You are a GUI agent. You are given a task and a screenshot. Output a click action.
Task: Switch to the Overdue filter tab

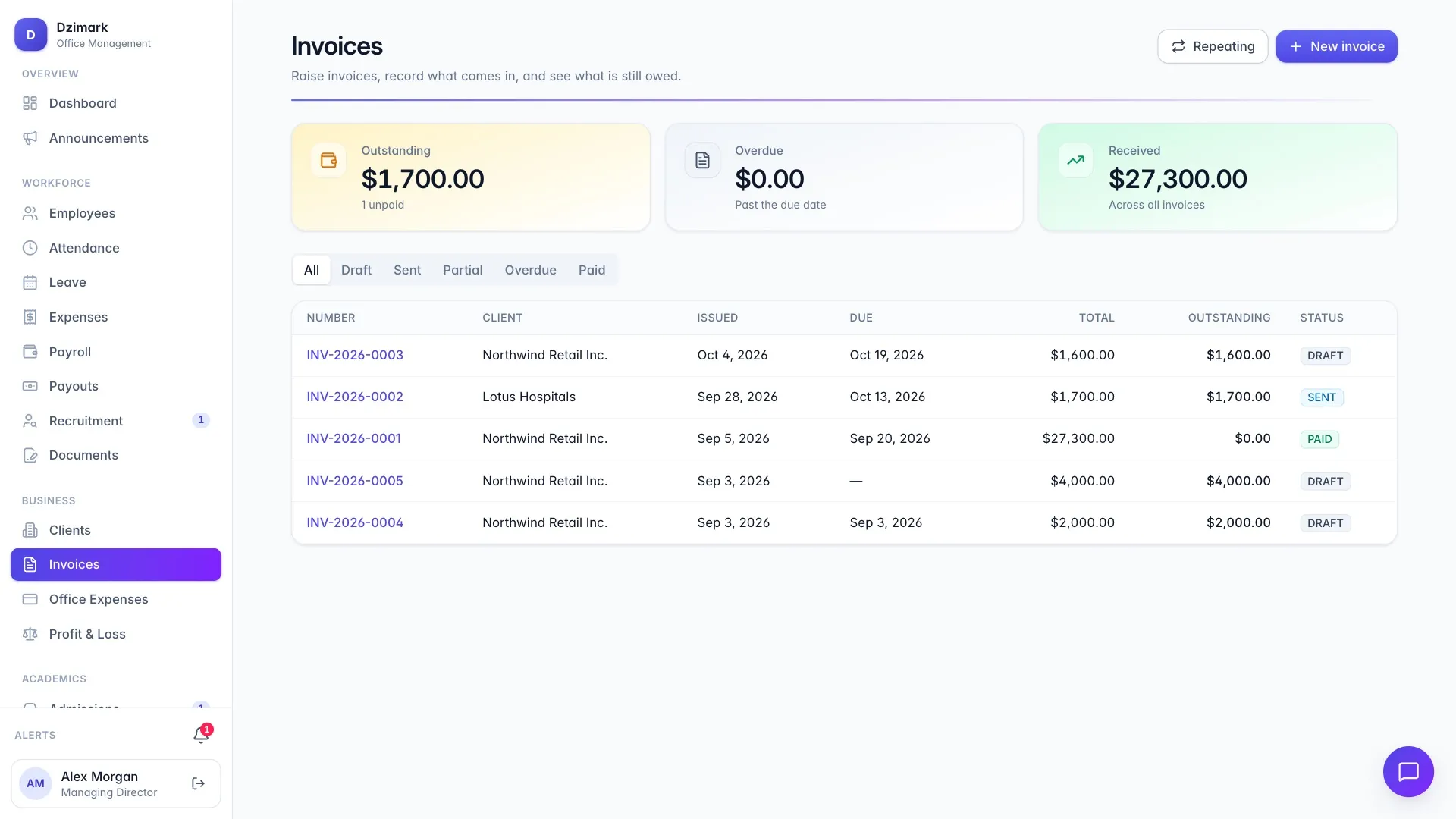(531, 270)
